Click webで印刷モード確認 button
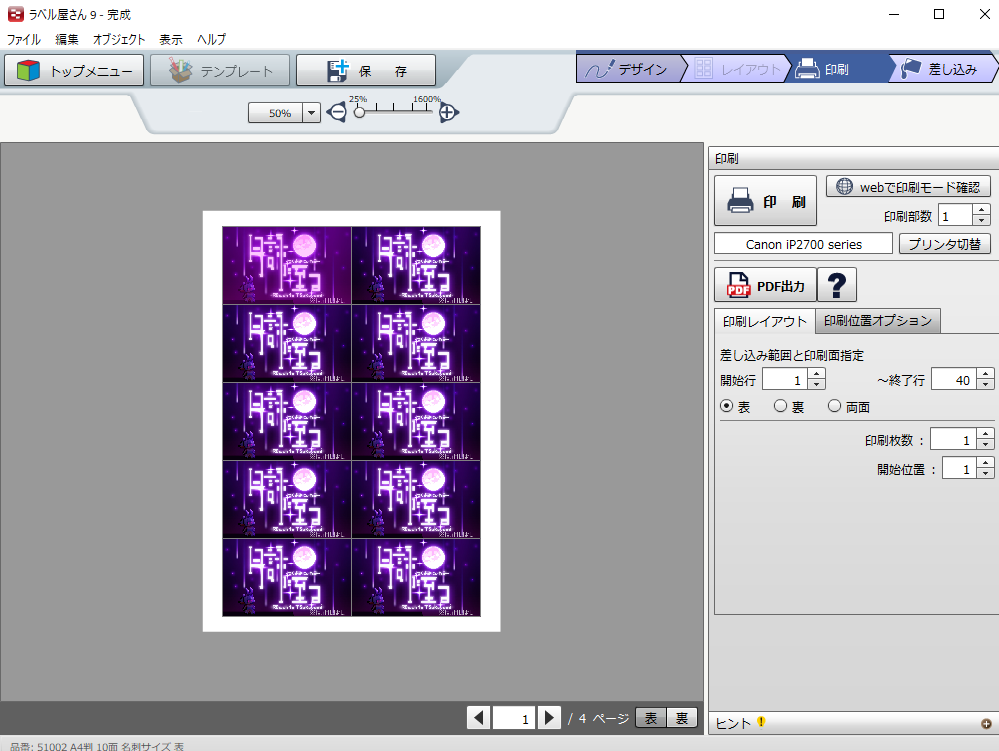Image resolution: width=999 pixels, height=751 pixels. tap(908, 187)
